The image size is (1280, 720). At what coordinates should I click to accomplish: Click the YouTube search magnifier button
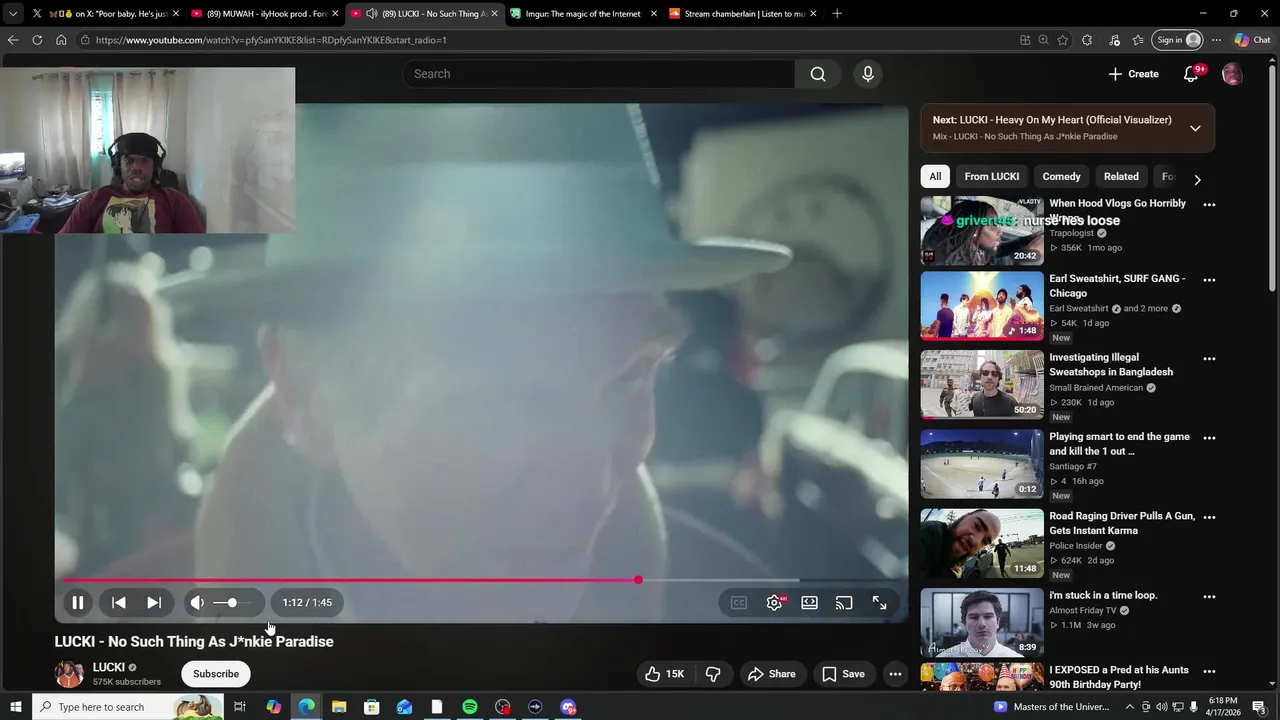818,74
